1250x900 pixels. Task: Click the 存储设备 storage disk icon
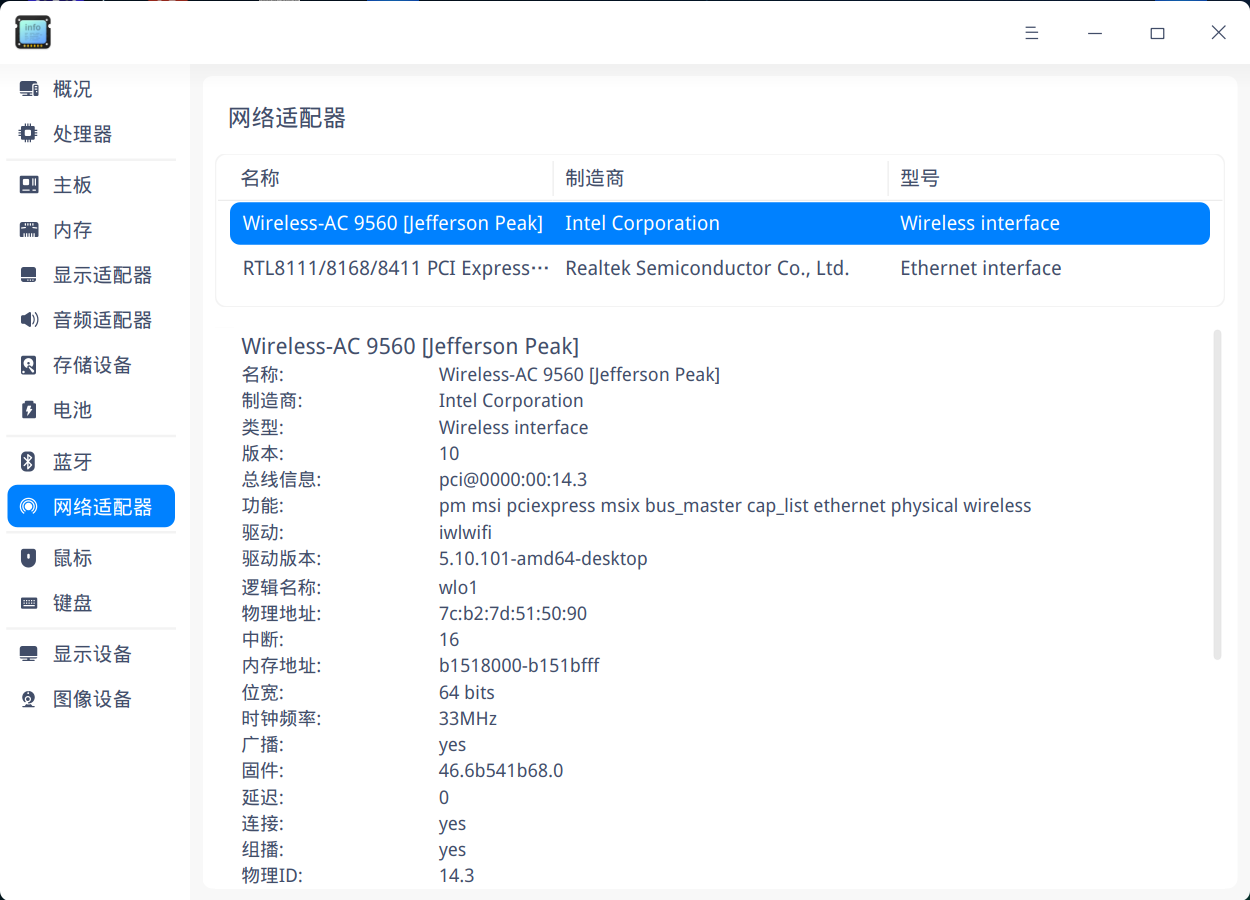pos(29,365)
